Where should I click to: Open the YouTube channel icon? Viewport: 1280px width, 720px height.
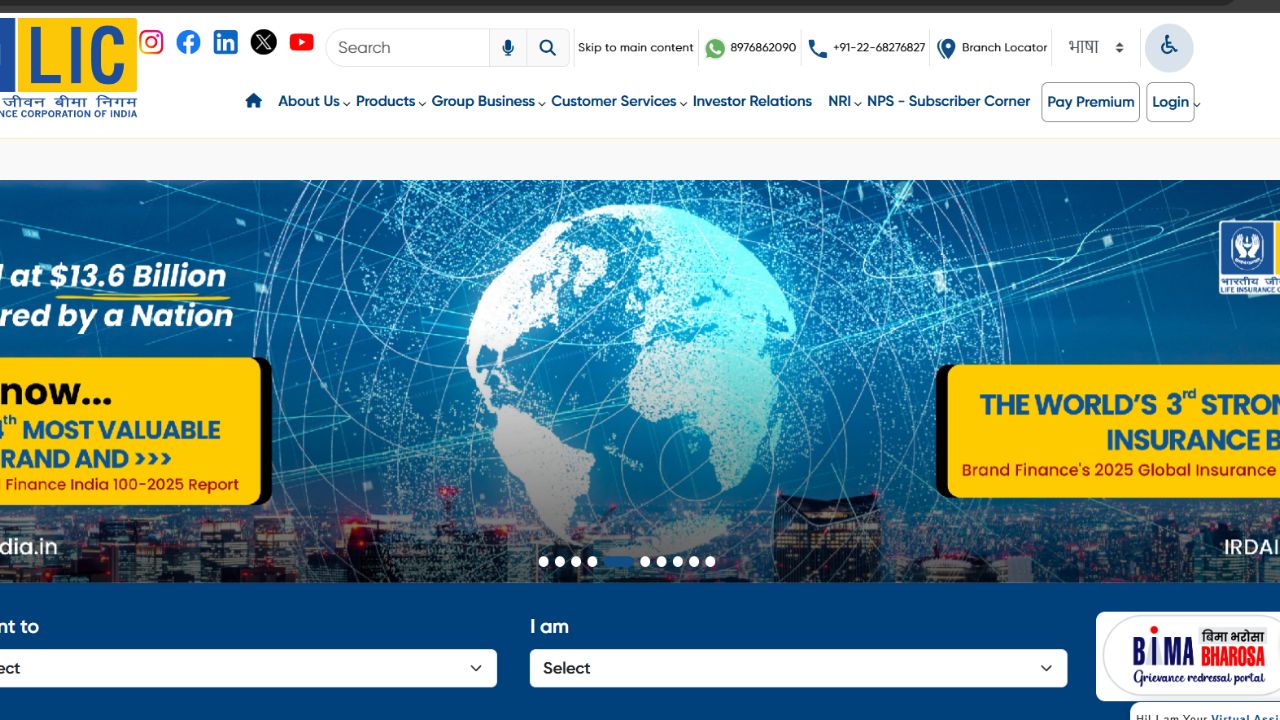[301, 42]
